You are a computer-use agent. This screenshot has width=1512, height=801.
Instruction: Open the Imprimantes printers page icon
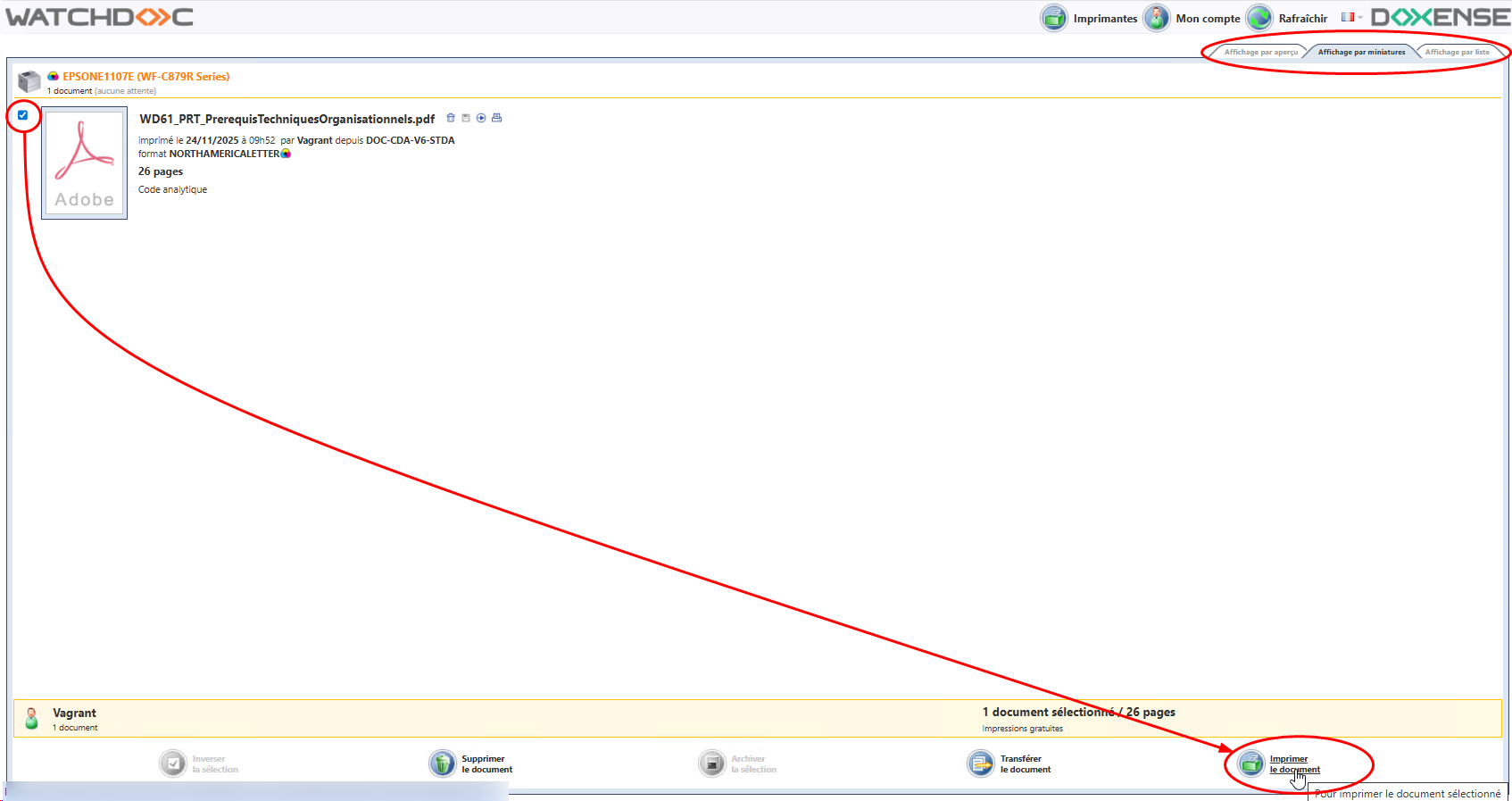point(1054,18)
